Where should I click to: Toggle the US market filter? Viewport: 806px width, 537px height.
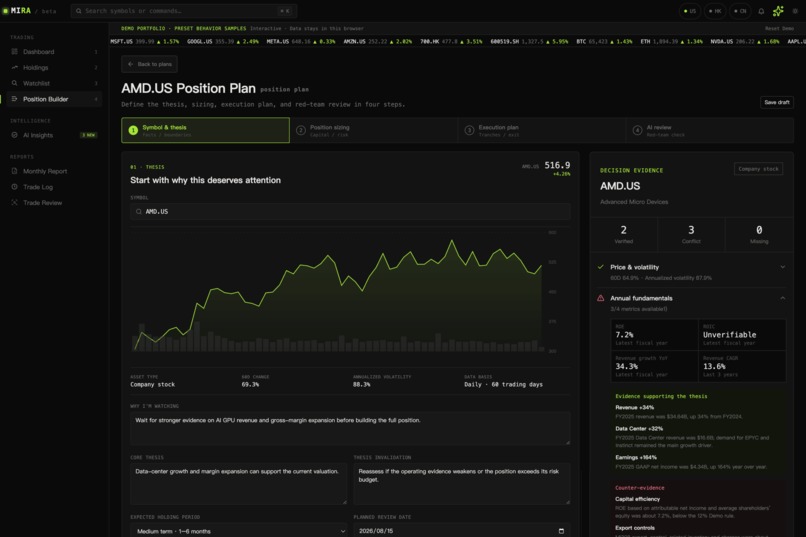[689, 11]
